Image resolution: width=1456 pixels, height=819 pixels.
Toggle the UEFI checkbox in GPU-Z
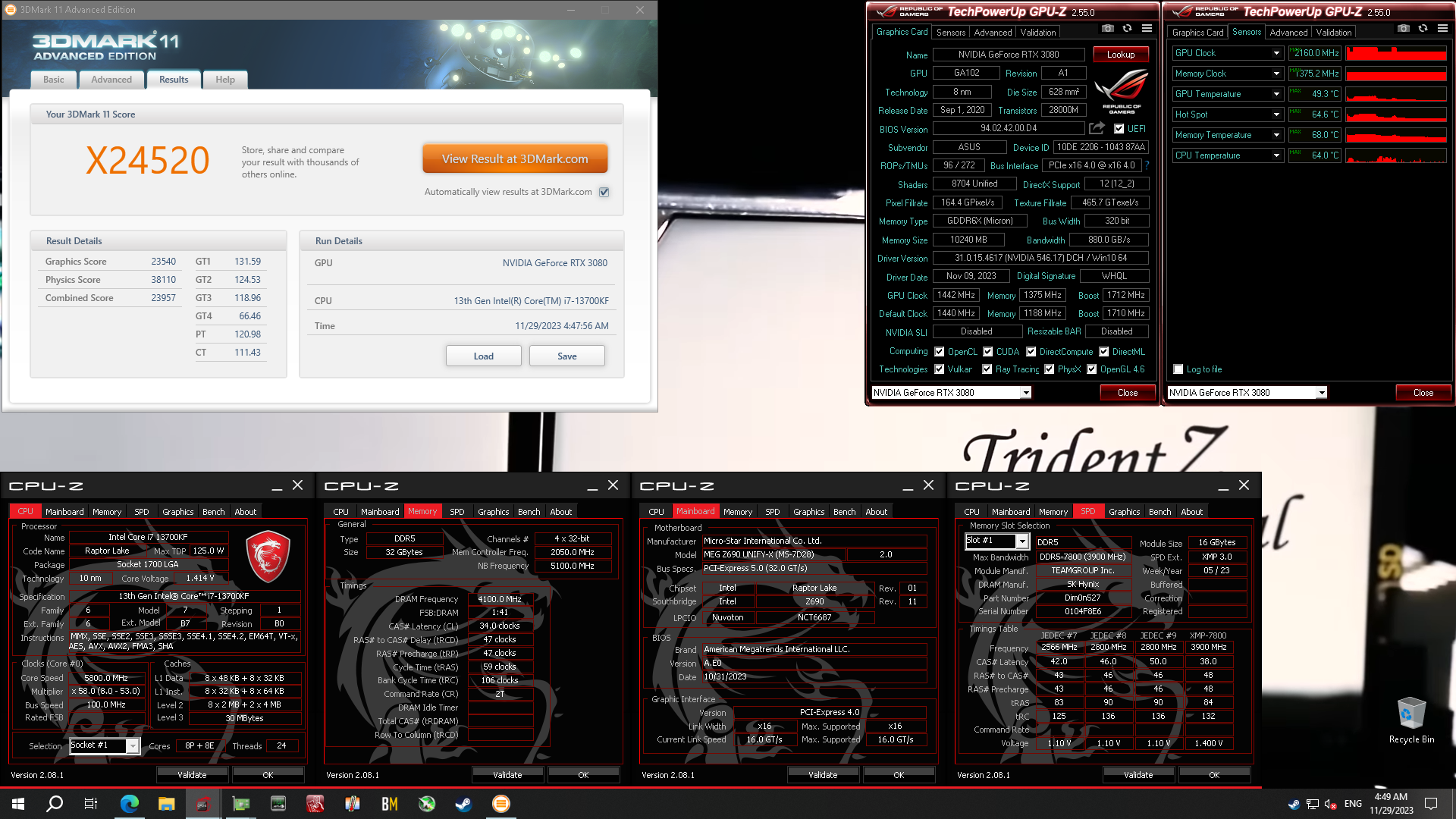[x=1119, y=129]
